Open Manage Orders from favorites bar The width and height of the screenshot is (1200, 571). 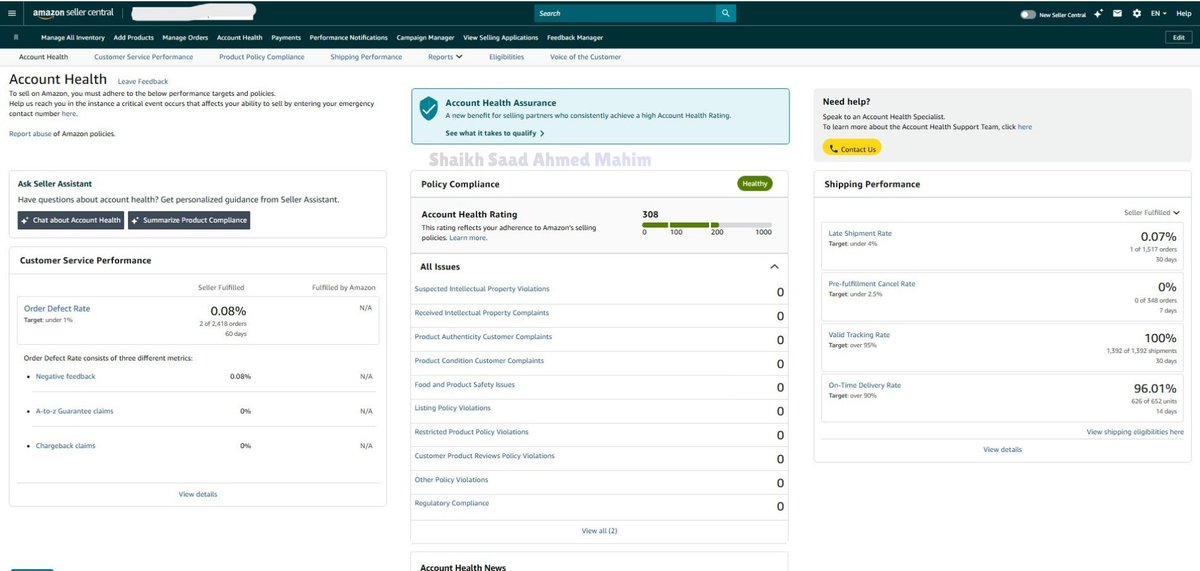click(x=185, y=37)
